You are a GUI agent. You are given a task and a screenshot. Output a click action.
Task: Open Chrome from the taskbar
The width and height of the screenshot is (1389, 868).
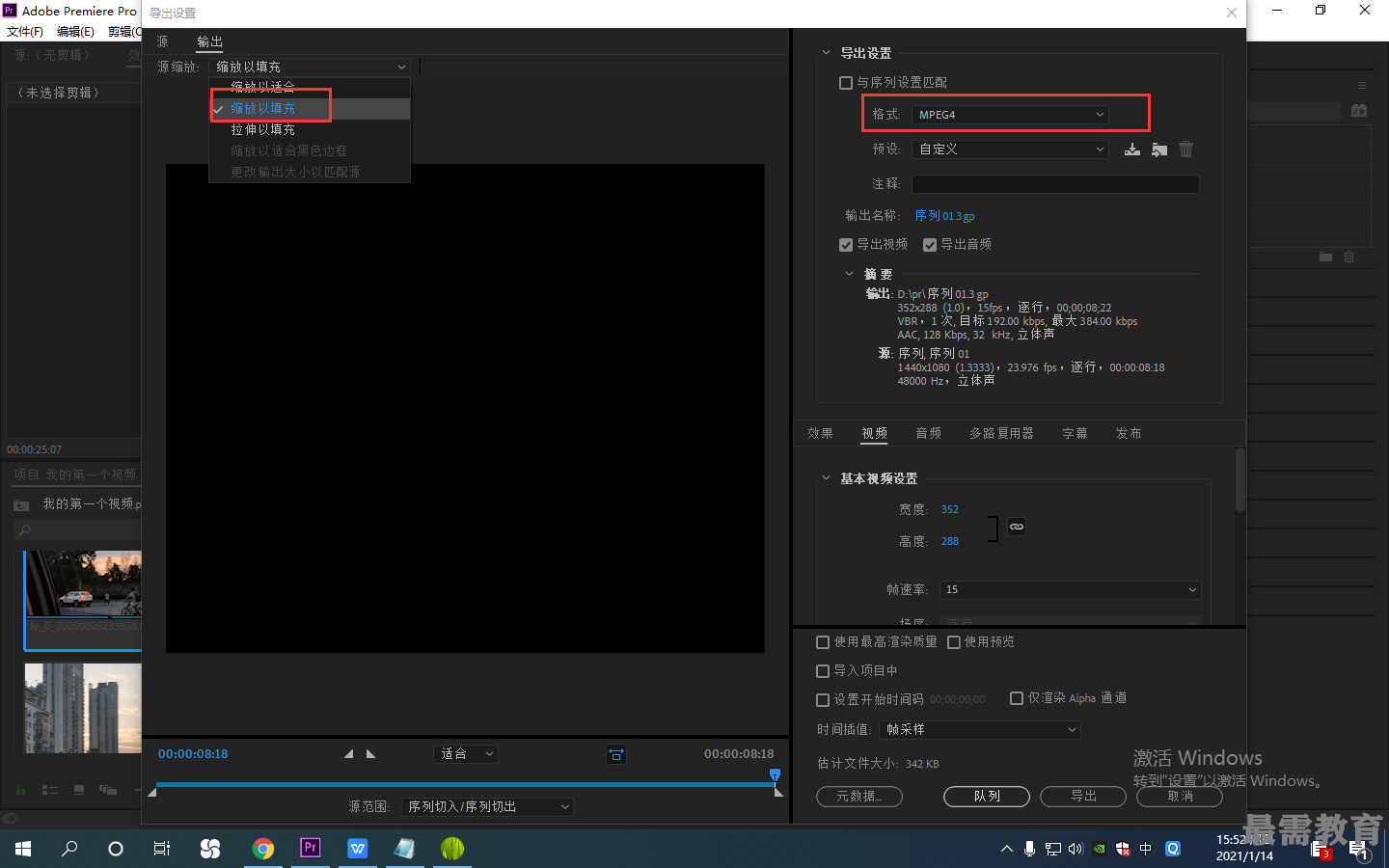pyautogui.click(x=262, y=849)
